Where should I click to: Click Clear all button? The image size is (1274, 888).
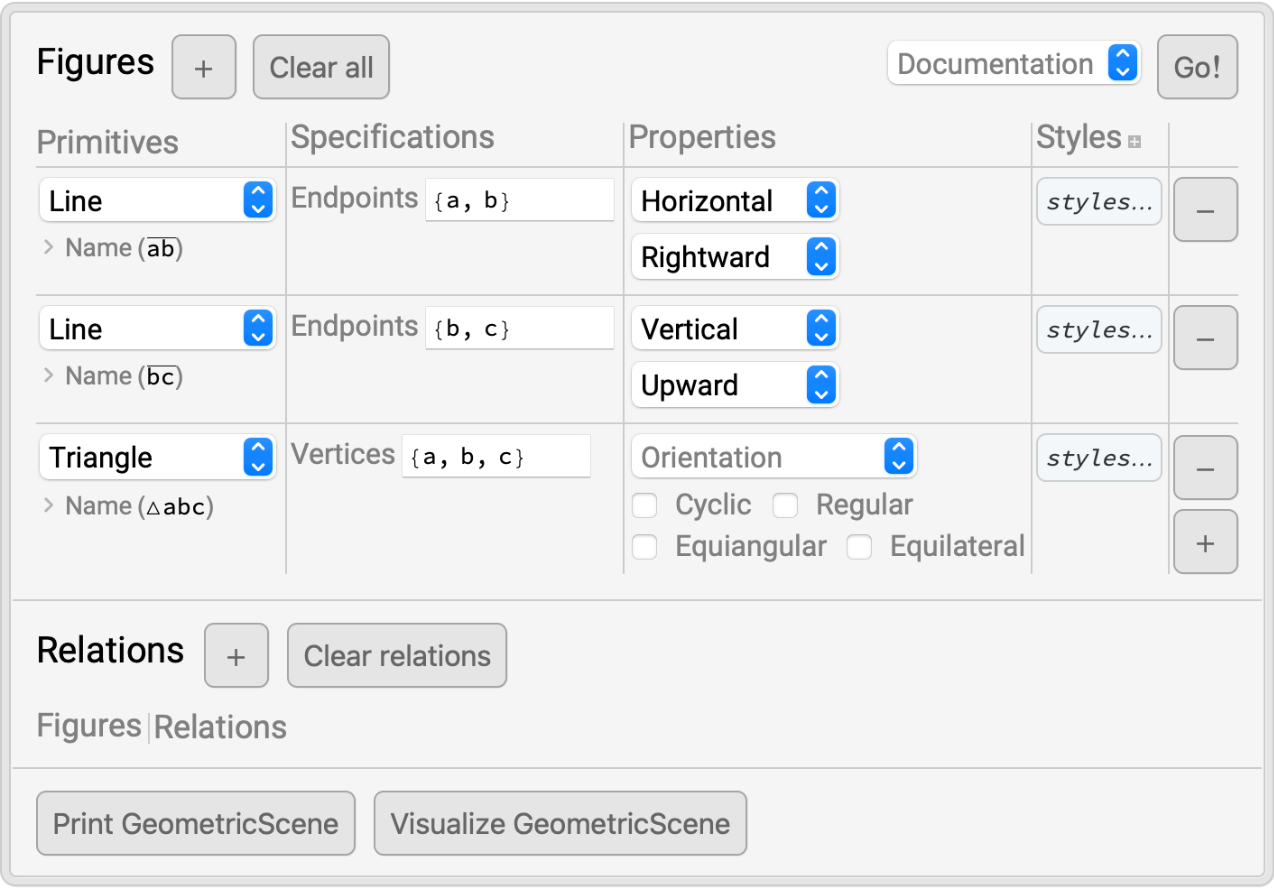coord(321,68)
